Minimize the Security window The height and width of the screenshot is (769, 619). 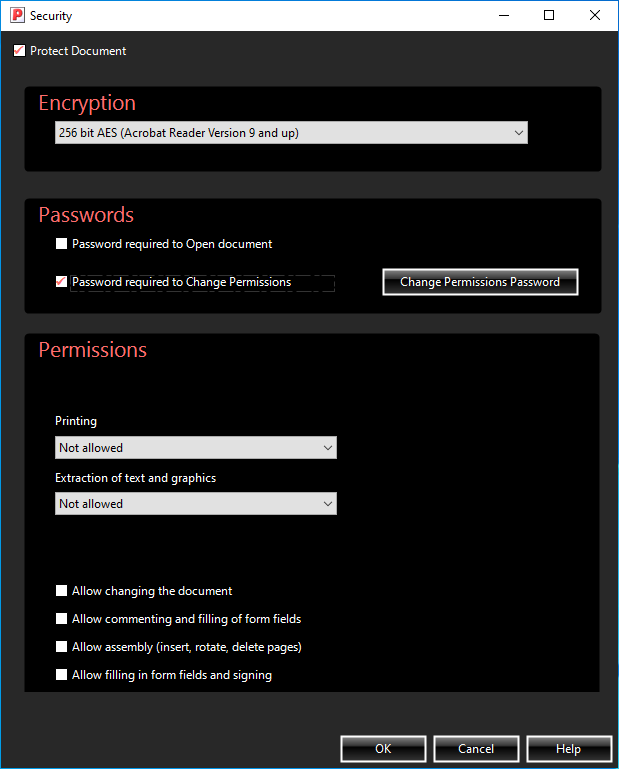[x=503, y=16]
